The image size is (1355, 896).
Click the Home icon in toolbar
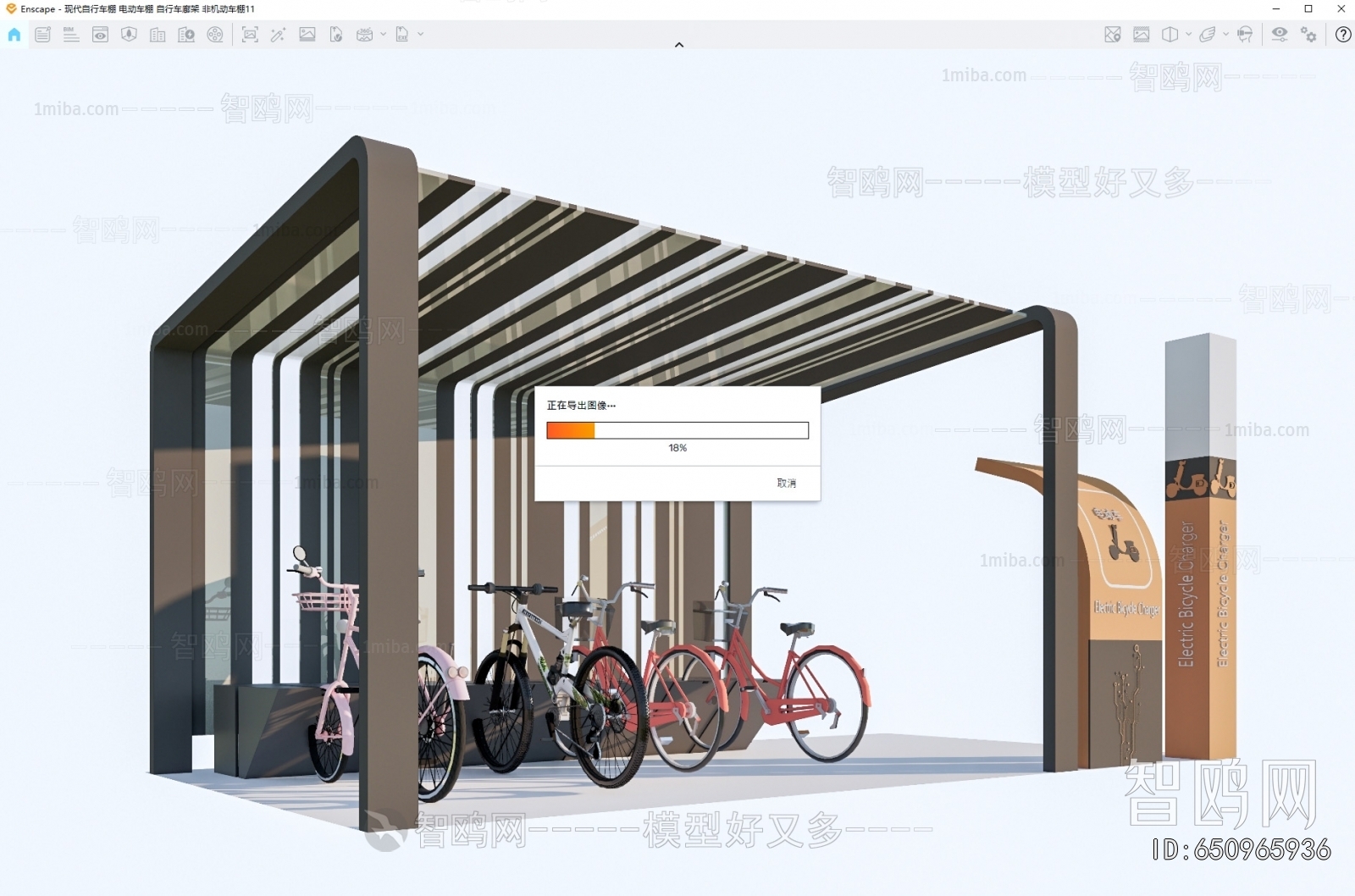tap(14, 35)
